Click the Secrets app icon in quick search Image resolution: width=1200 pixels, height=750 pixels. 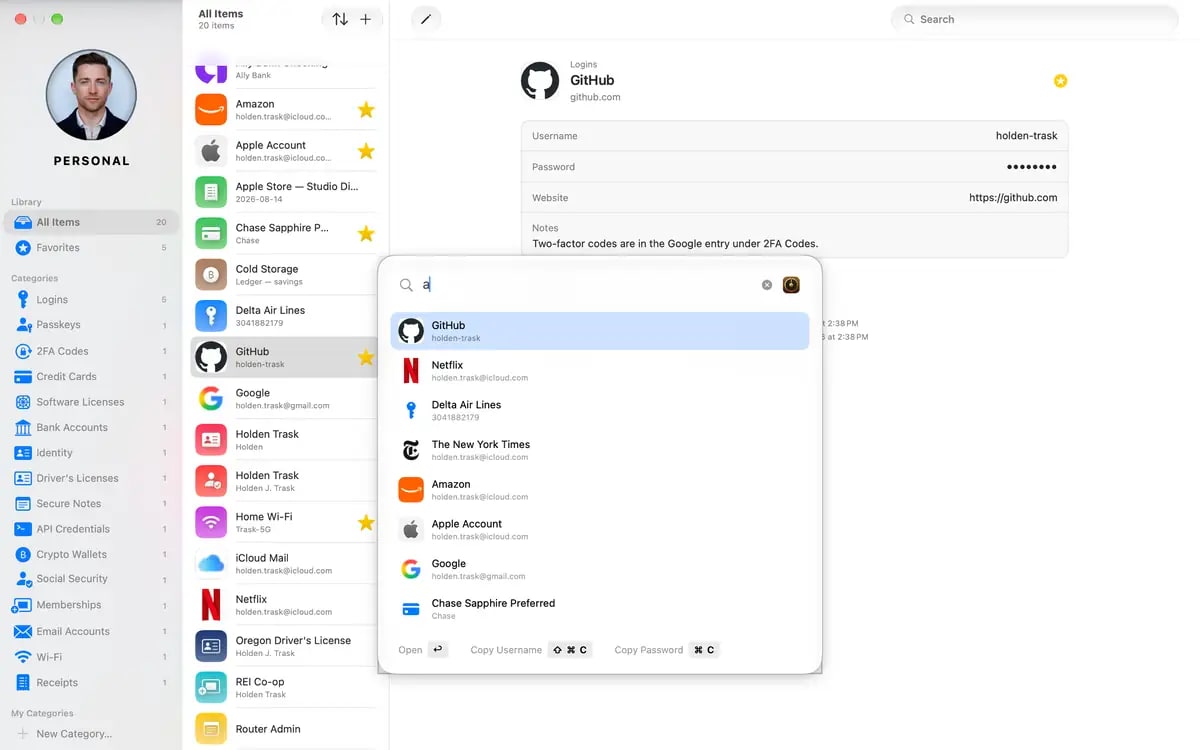tap(791, 285)
